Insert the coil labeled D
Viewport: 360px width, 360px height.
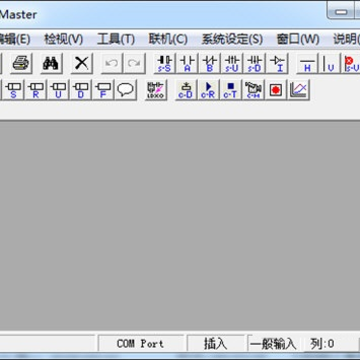[80, 90]
